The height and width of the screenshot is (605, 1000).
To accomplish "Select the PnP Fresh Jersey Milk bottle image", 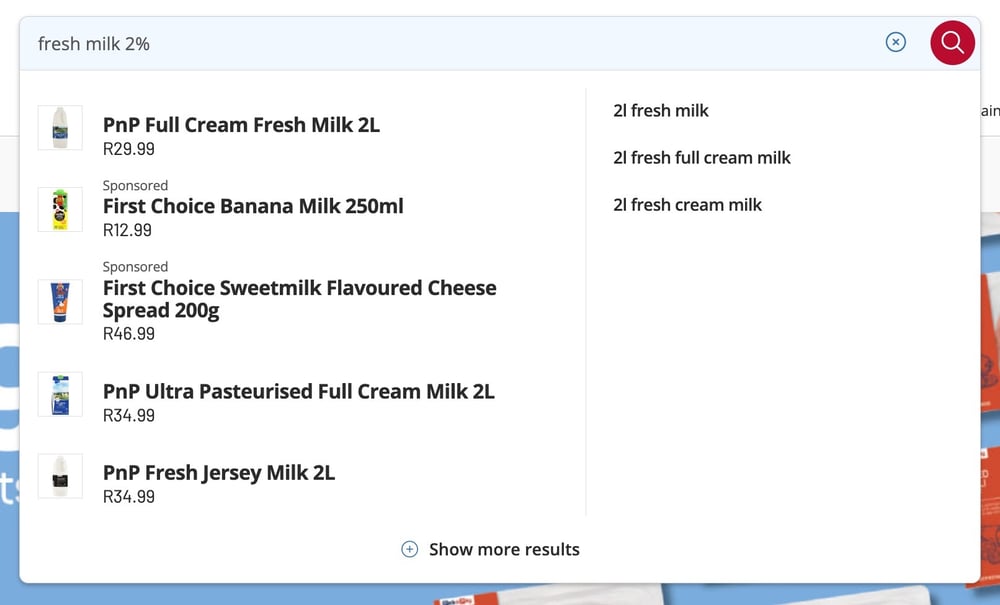I will [x=60, y=476].
